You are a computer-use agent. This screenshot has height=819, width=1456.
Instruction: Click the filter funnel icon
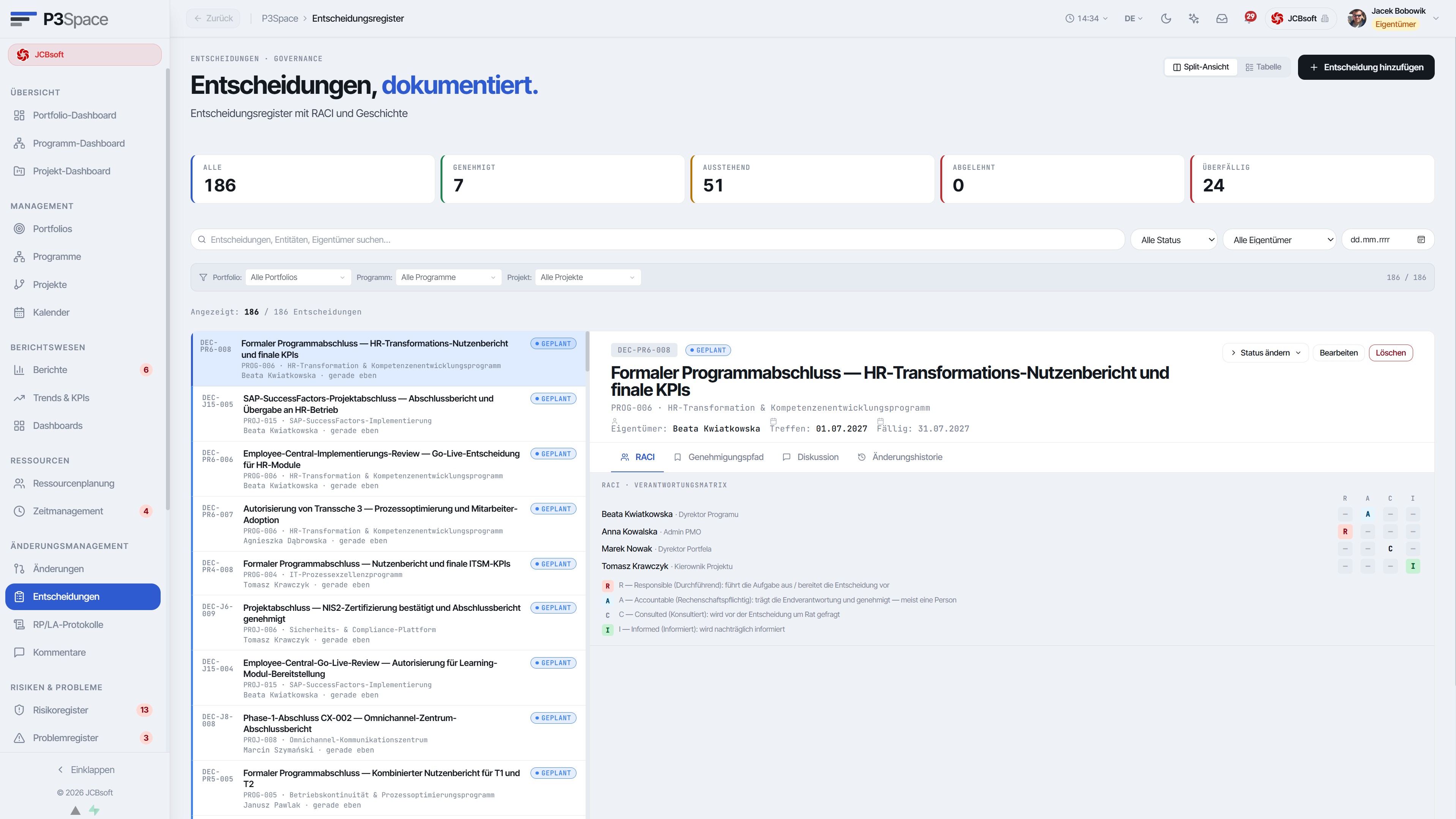[203, 278]
